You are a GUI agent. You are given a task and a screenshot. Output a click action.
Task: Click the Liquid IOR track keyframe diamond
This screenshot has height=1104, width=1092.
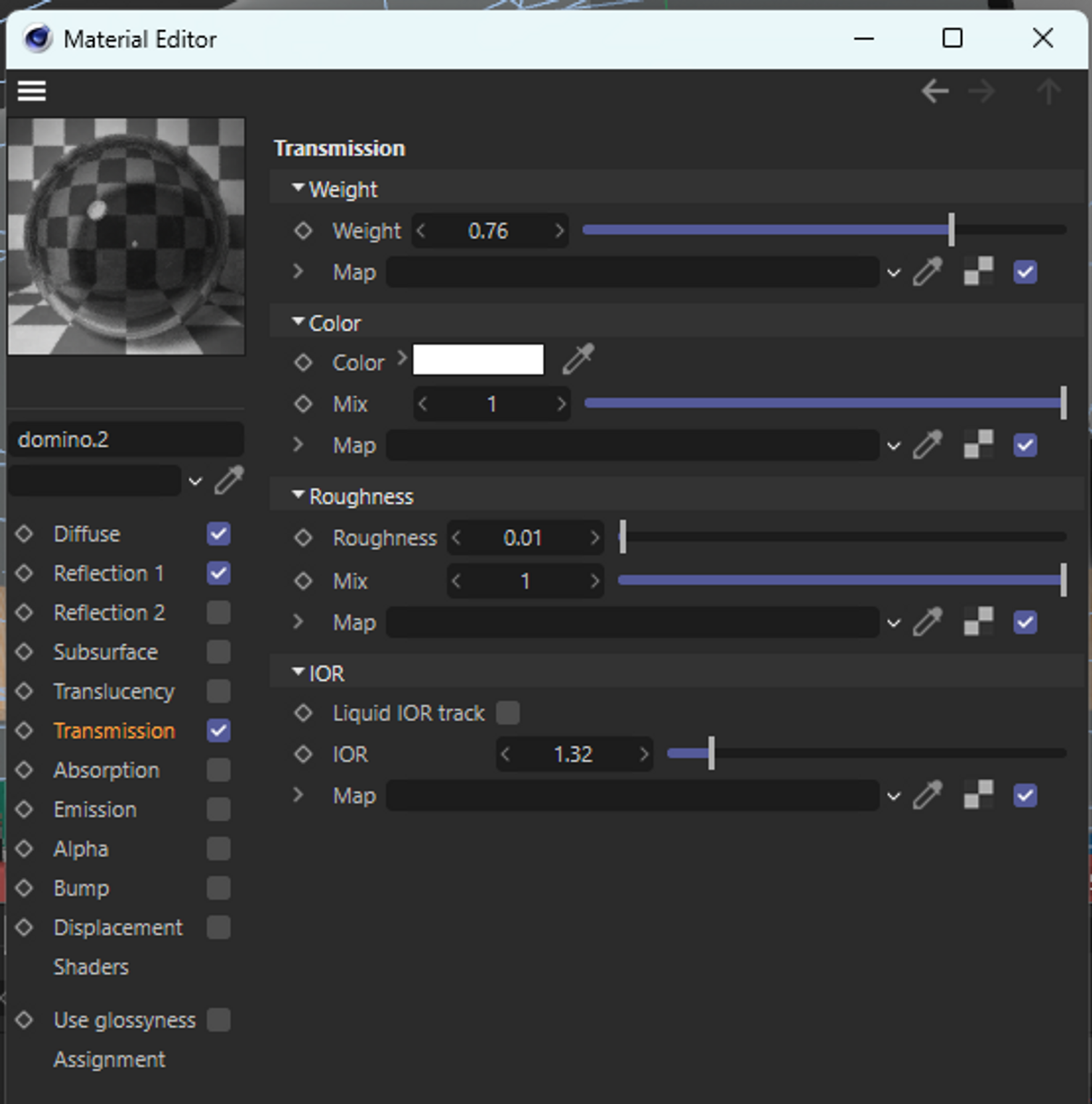(x=303, y=713)
